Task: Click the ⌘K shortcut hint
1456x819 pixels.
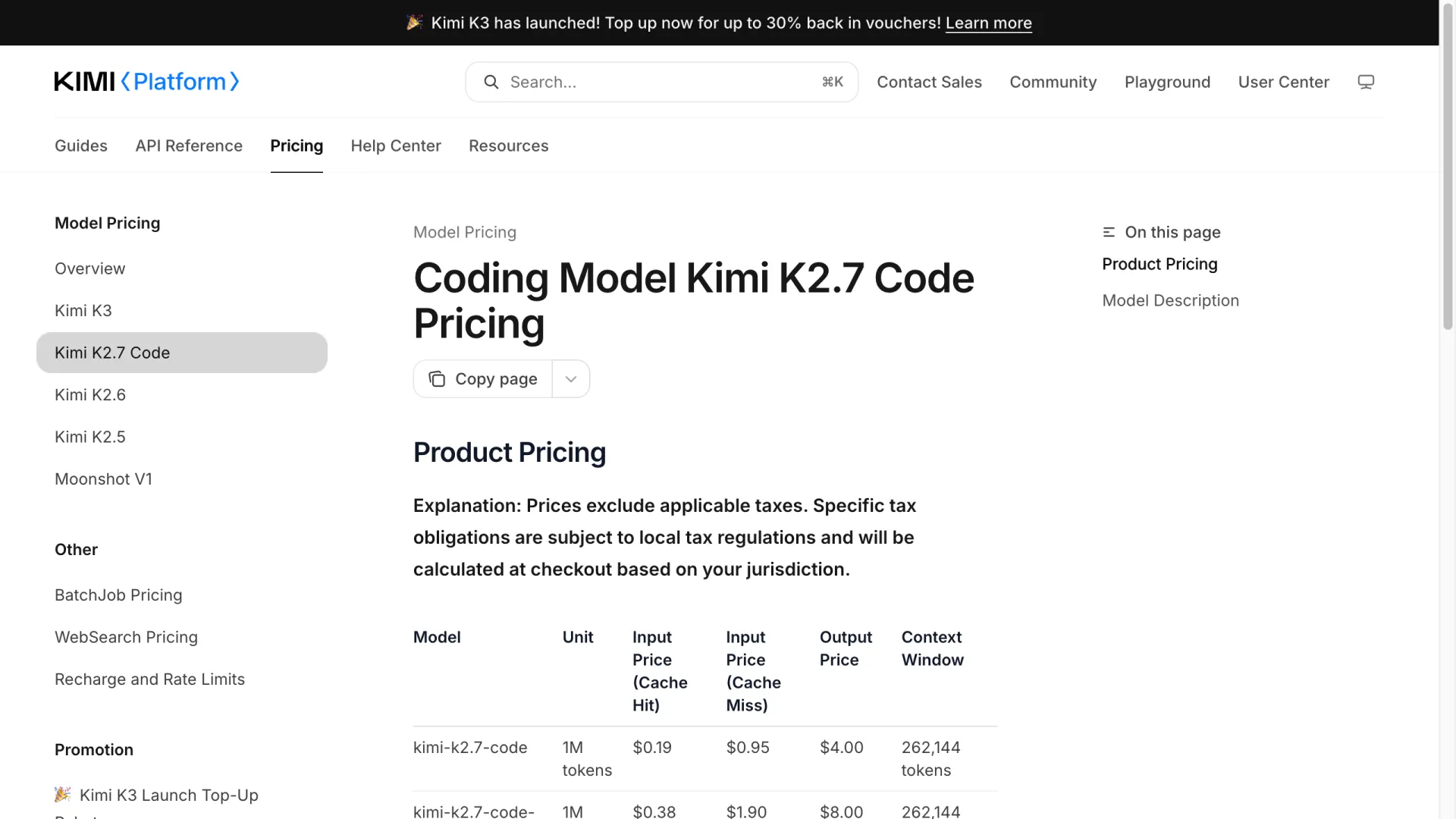Action: pyautogui.click(x=832, y=82)
